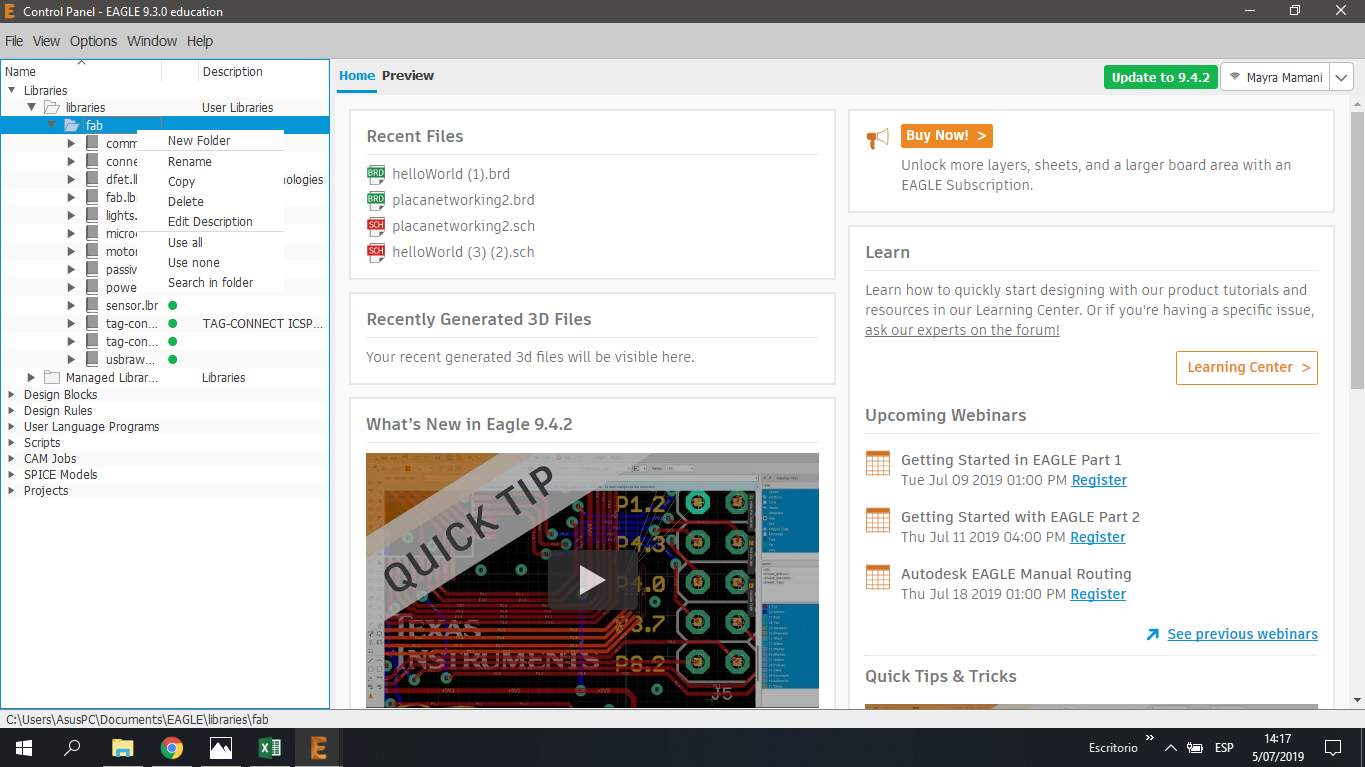The width and height of the screenshot is (1365, 767).
Task: Expand the SPICE Models node
Action: coord(12,474)
